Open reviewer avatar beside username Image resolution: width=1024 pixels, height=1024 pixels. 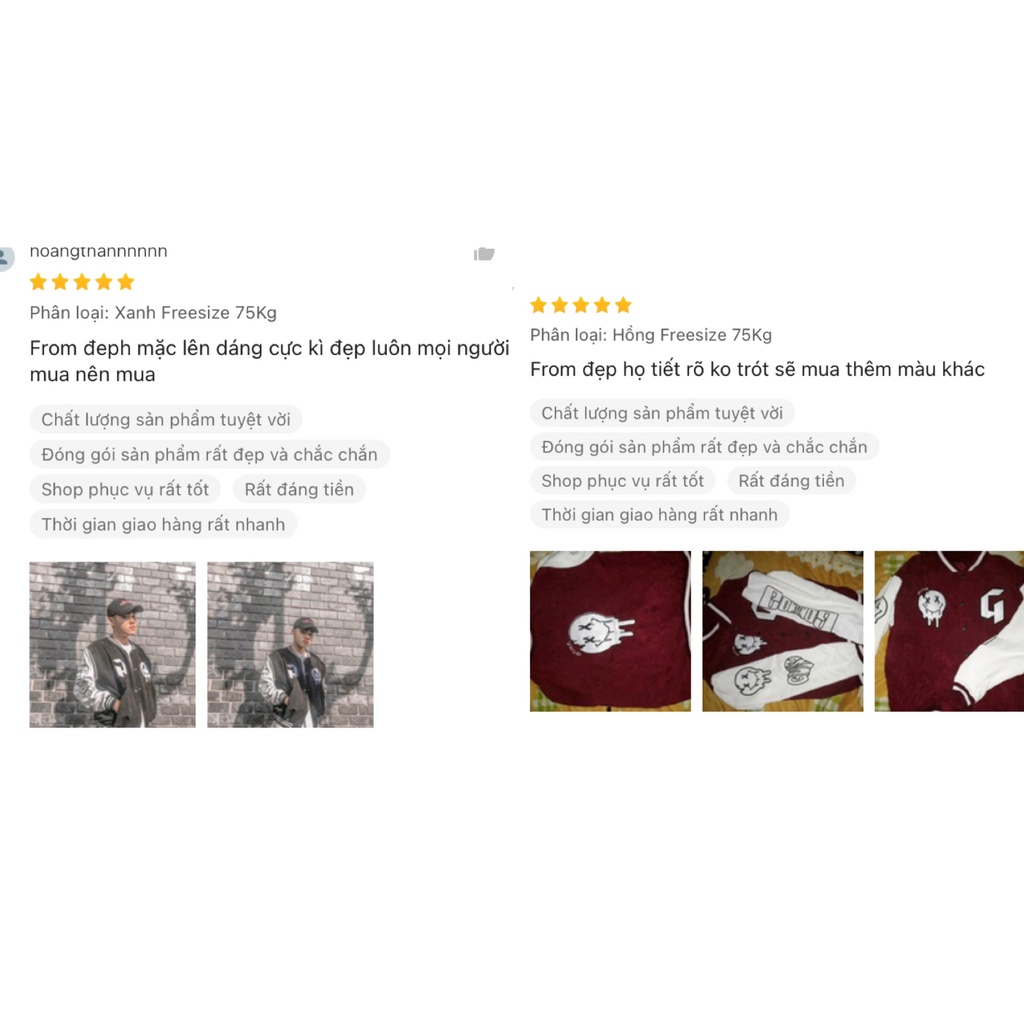[x=6, y=257]
